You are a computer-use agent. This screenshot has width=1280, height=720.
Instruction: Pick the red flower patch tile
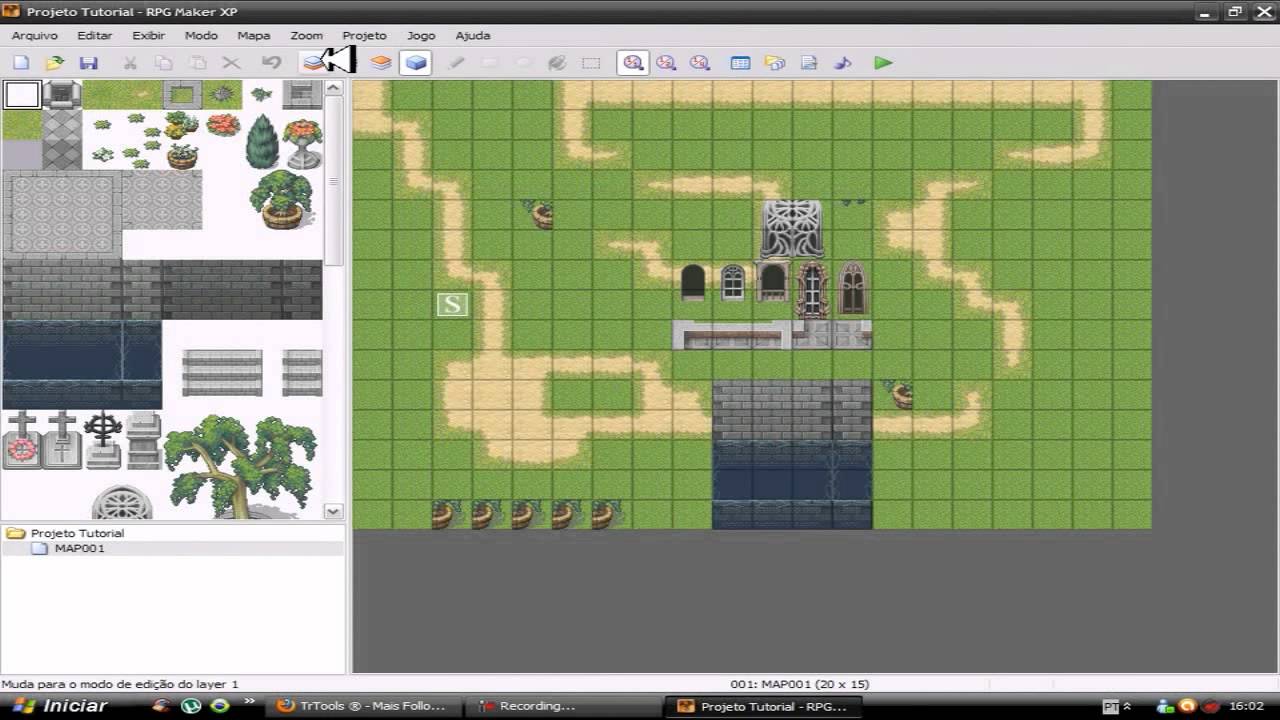pyautogui.click(x=223, y=125)
